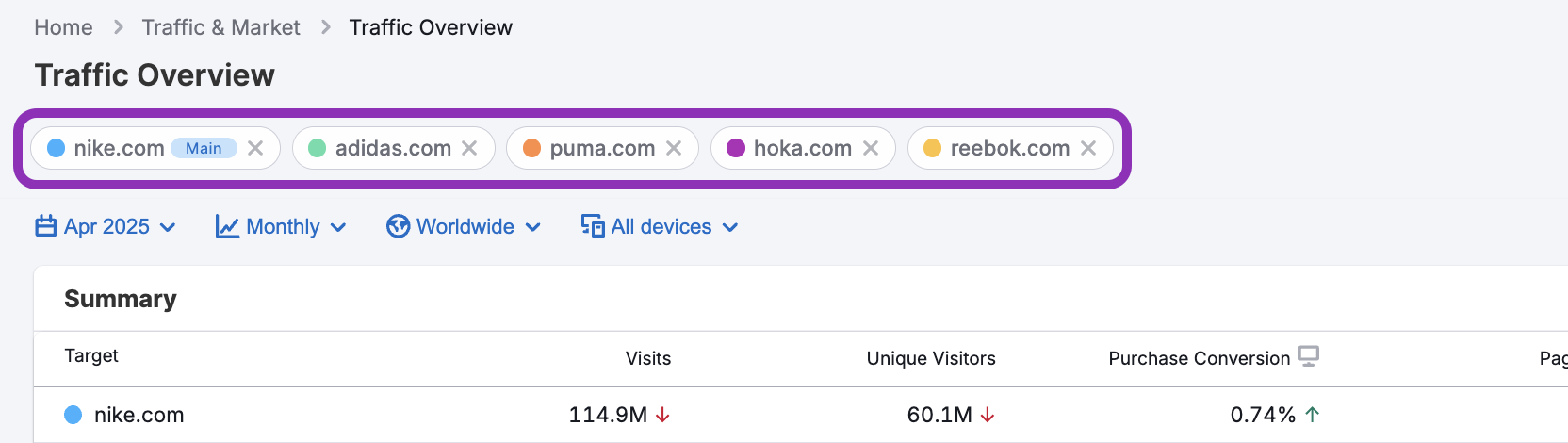The width and height of the screenshot is (1568, 443).
Task: Click the blue nike.com color dot chip
Action: tap(57, 148)
